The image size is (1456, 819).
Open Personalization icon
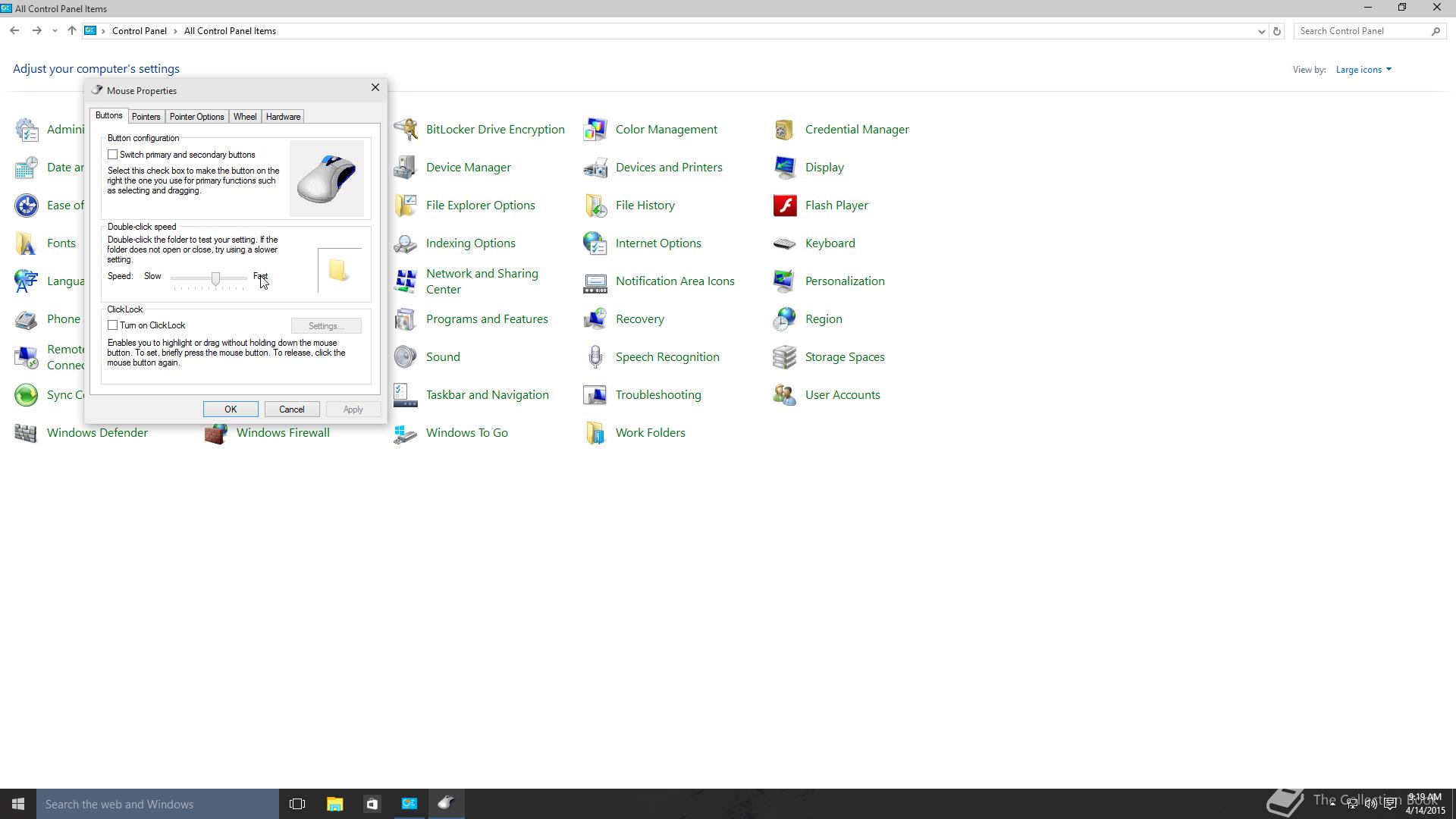click(785, 281)
